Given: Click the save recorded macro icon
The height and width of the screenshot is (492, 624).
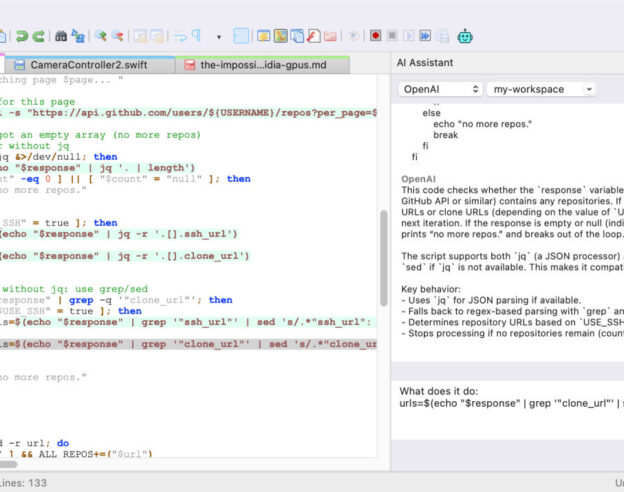Looking at the screenshot, I should [x=442, y=36].
